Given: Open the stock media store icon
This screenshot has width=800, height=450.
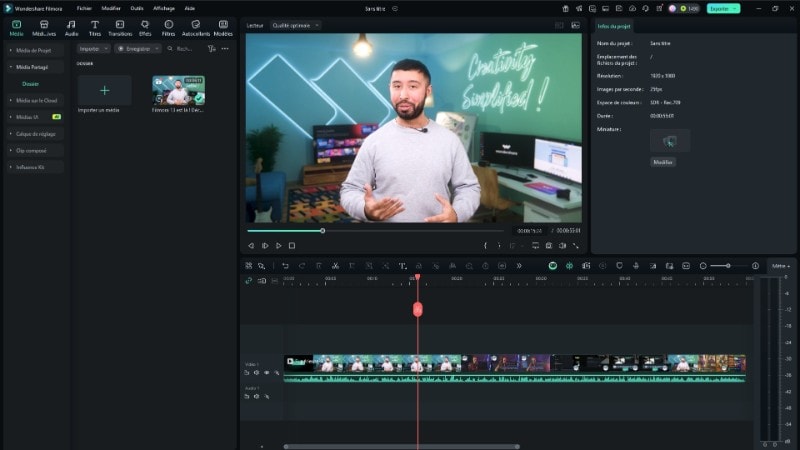Looking at the screenshot, I should [x=44, y=28].
